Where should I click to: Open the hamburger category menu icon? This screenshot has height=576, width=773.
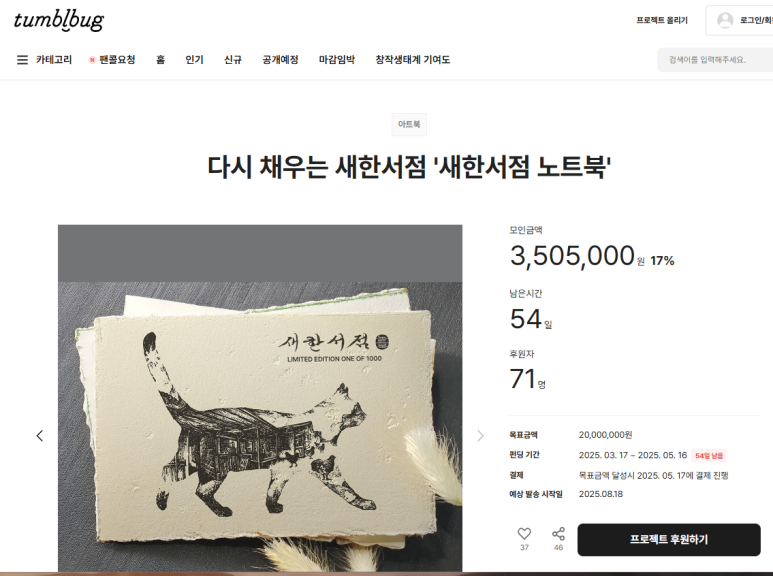22,60
